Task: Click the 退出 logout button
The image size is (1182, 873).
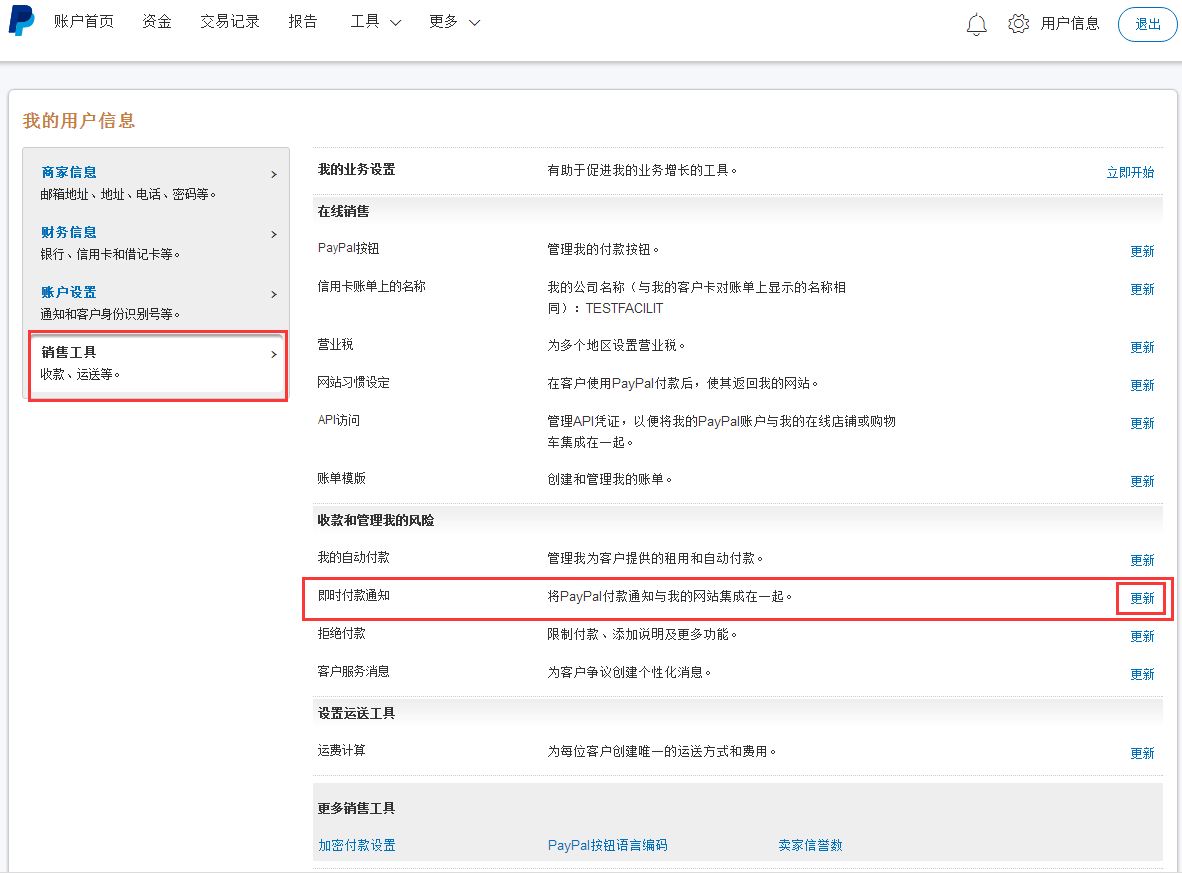Action: [x=1147, y=24]
